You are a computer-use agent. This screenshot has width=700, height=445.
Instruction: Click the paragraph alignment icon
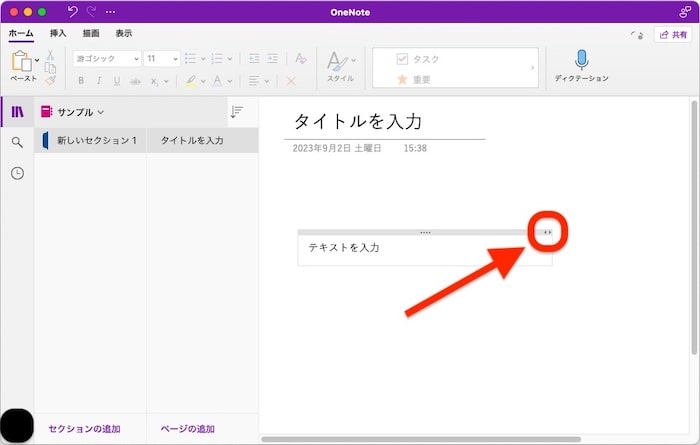254,81
